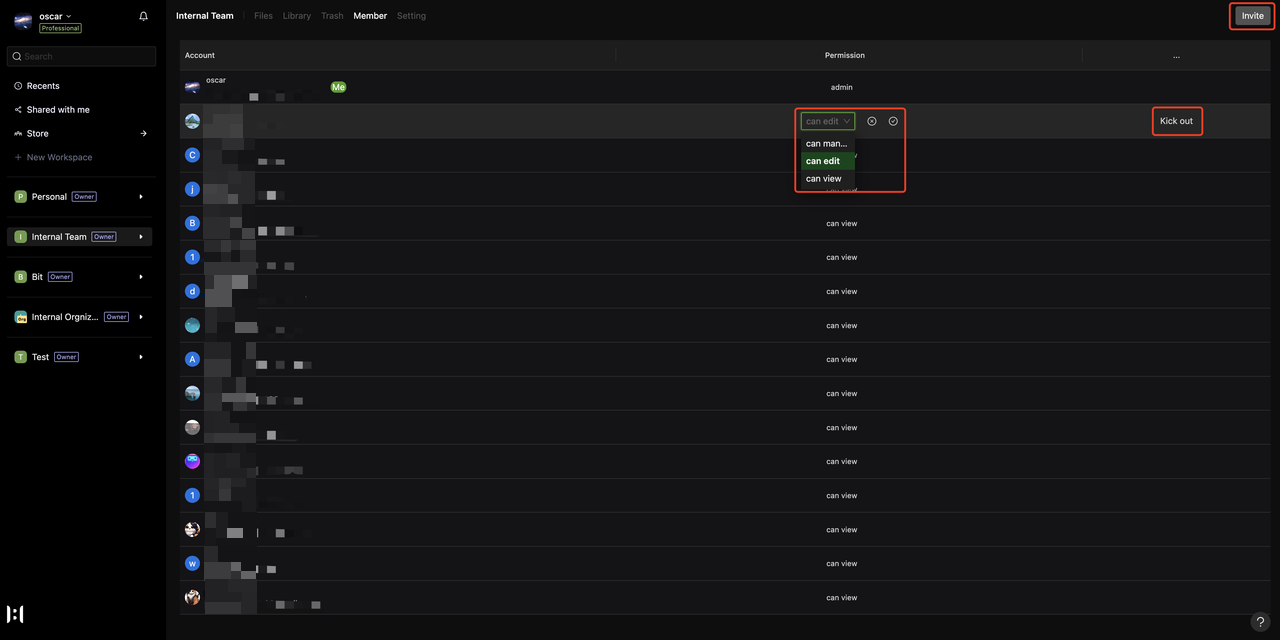Click the notification bell icon
Viewport: 1280px width, 640px height.
pyautogui.click(x=143, y=17)
